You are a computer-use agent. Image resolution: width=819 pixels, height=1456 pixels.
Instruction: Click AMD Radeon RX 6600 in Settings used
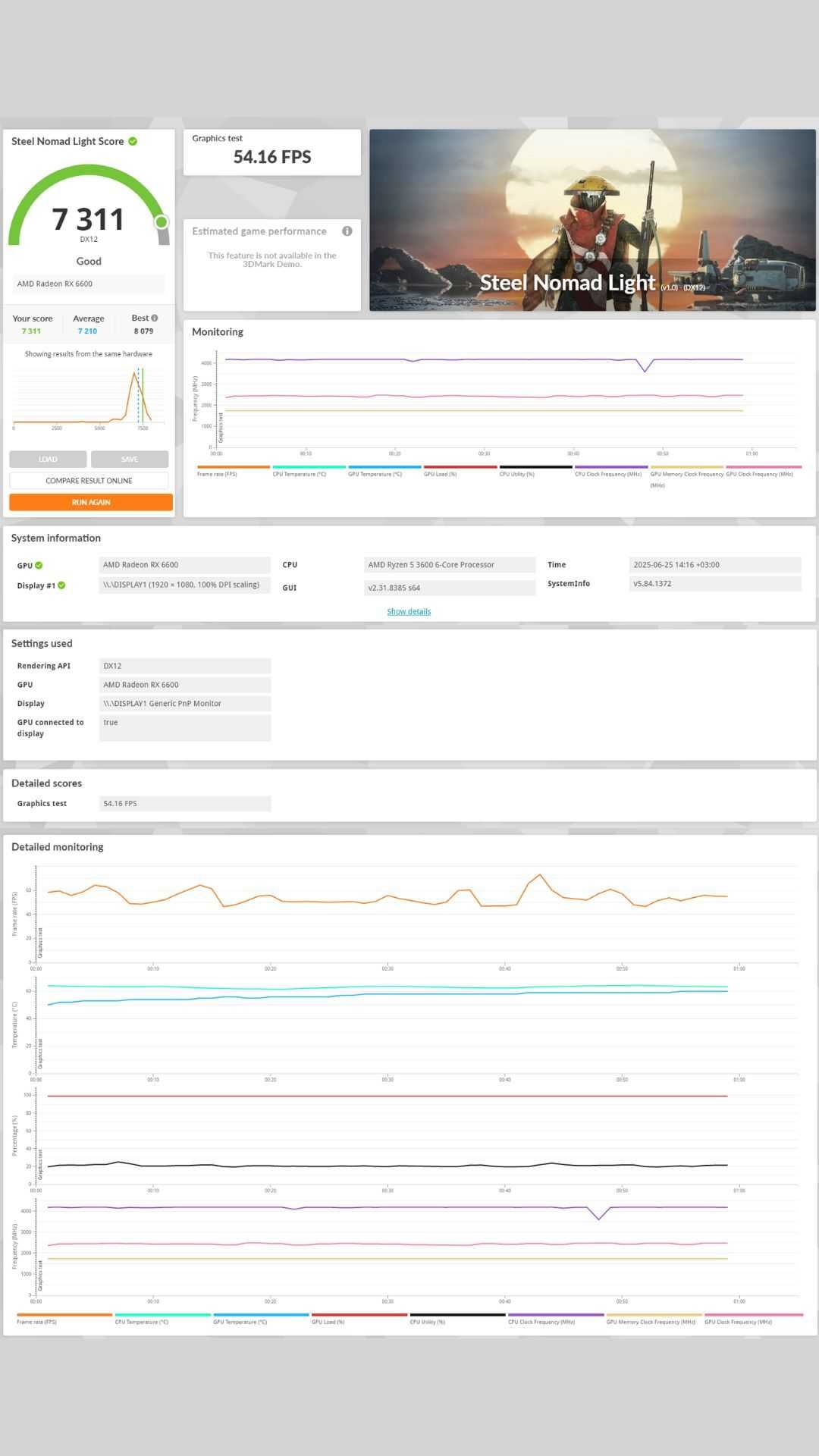click(x=185, y=685)
